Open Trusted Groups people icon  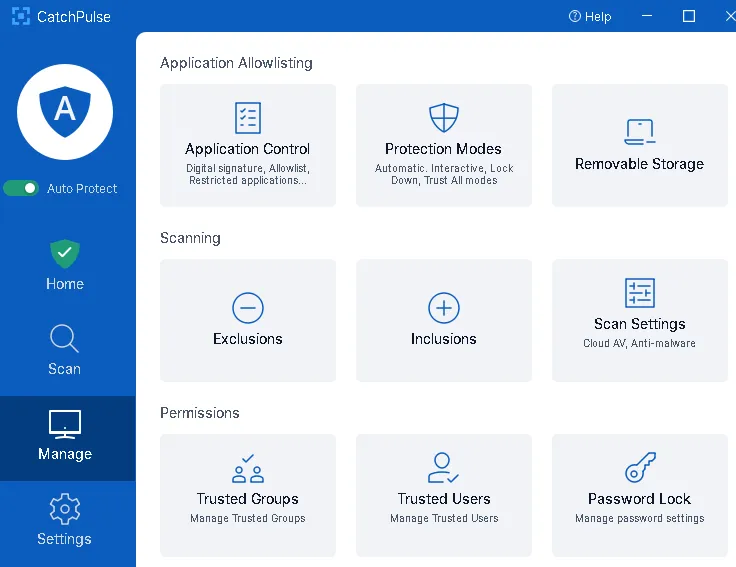coord(248,468)
